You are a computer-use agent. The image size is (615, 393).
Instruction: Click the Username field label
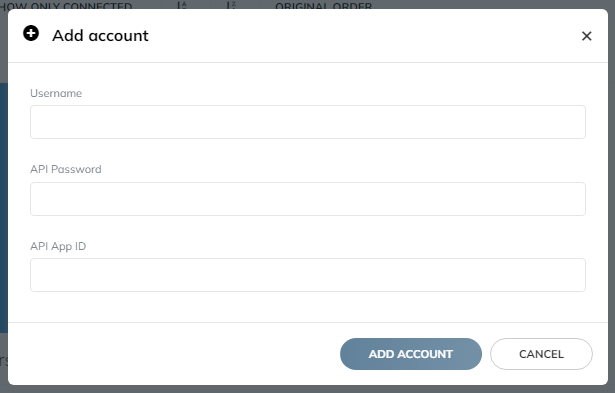coord(56,93)
